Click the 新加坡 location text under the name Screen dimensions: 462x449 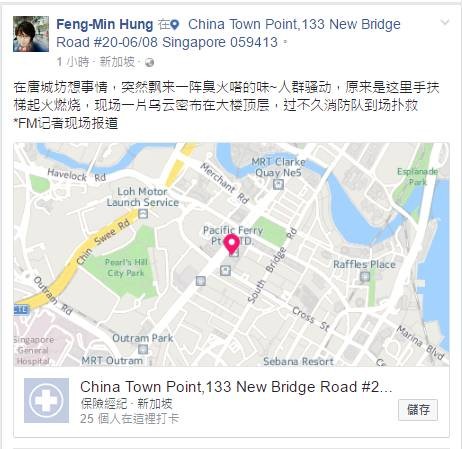coord(117,62)
